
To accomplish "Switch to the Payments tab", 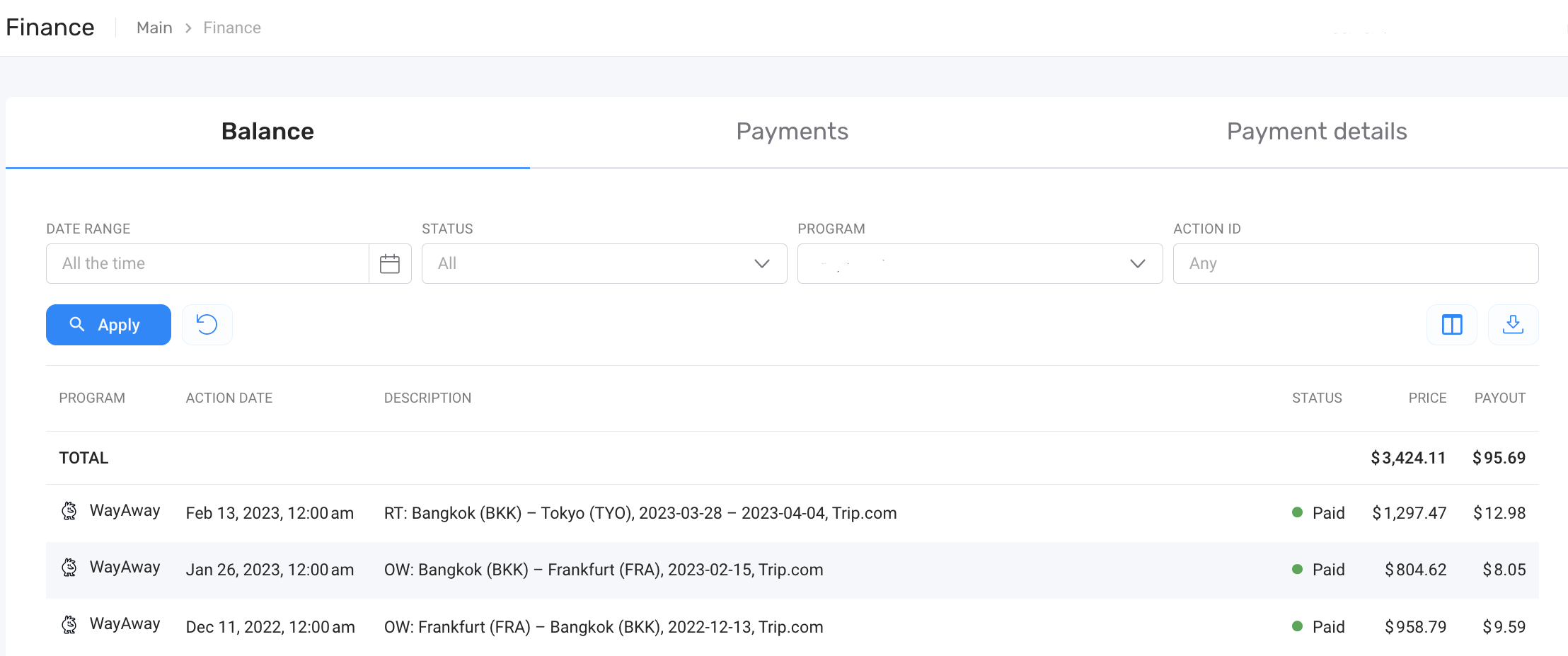I will (x=792, y=132).
